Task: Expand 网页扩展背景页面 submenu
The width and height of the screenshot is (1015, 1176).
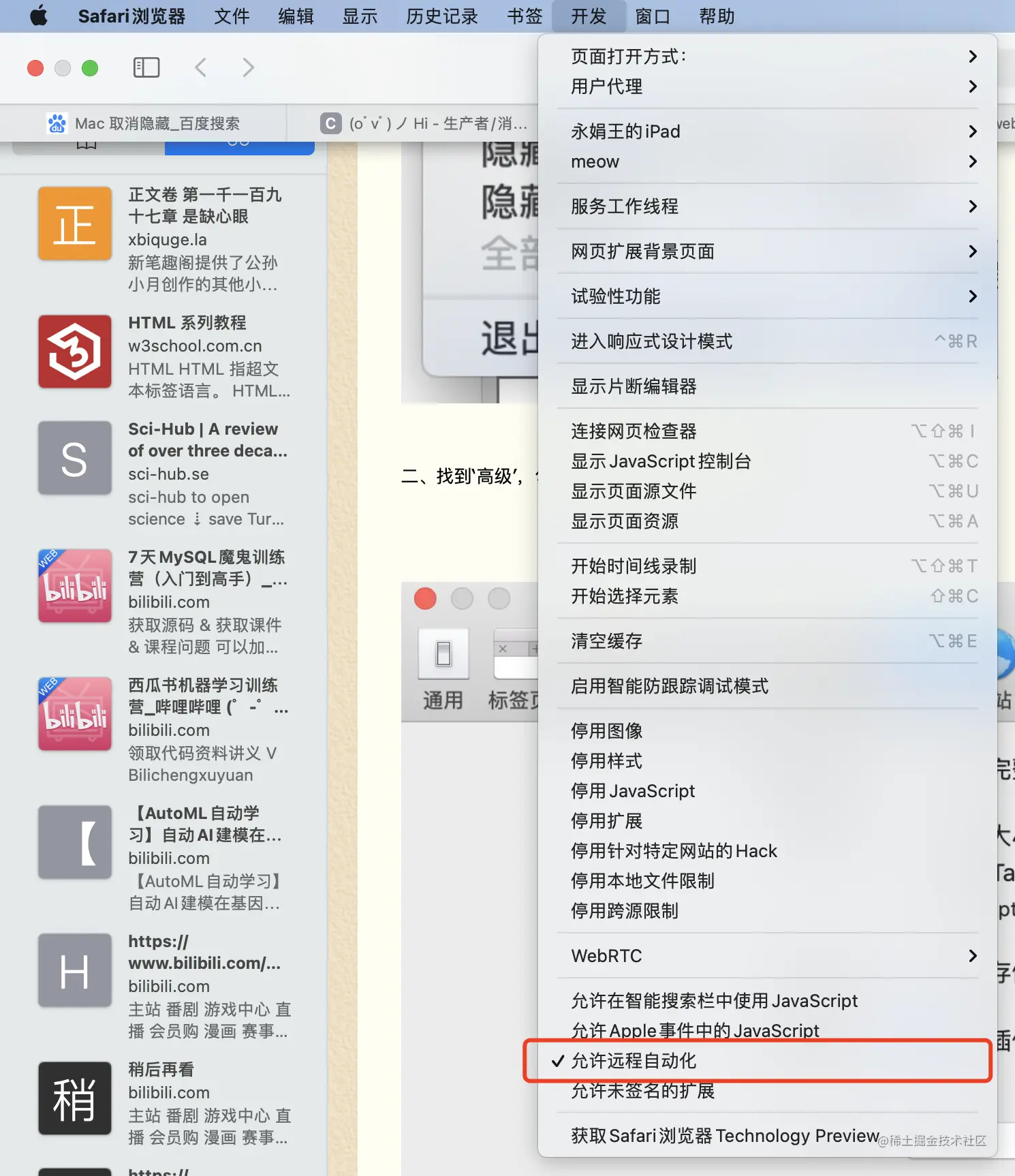Action: 768,251
